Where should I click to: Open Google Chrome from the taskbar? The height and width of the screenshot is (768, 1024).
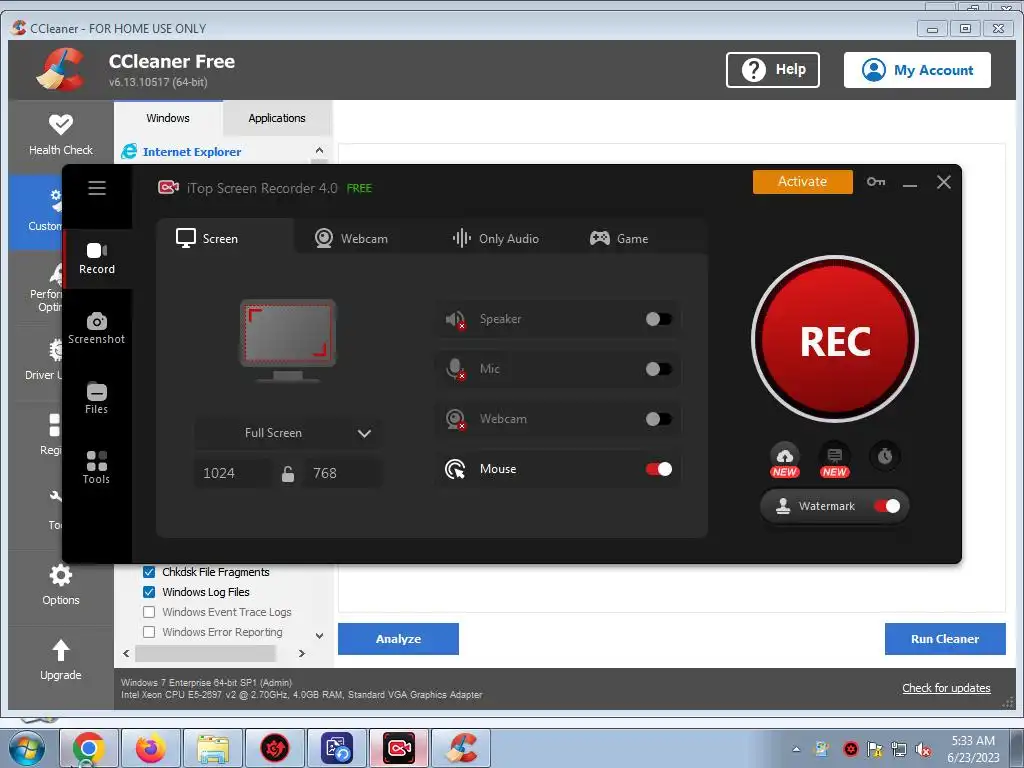pos(89,748)
